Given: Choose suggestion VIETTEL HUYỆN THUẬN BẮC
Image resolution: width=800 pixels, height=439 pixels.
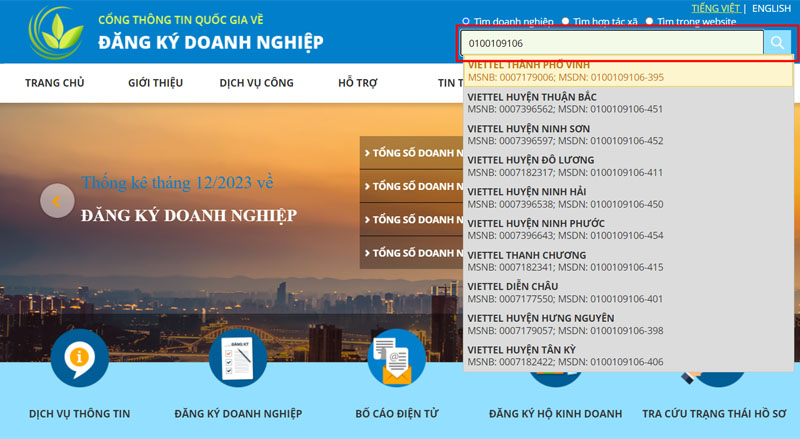Looking at the screenshot, I should [x=628, y=103].
